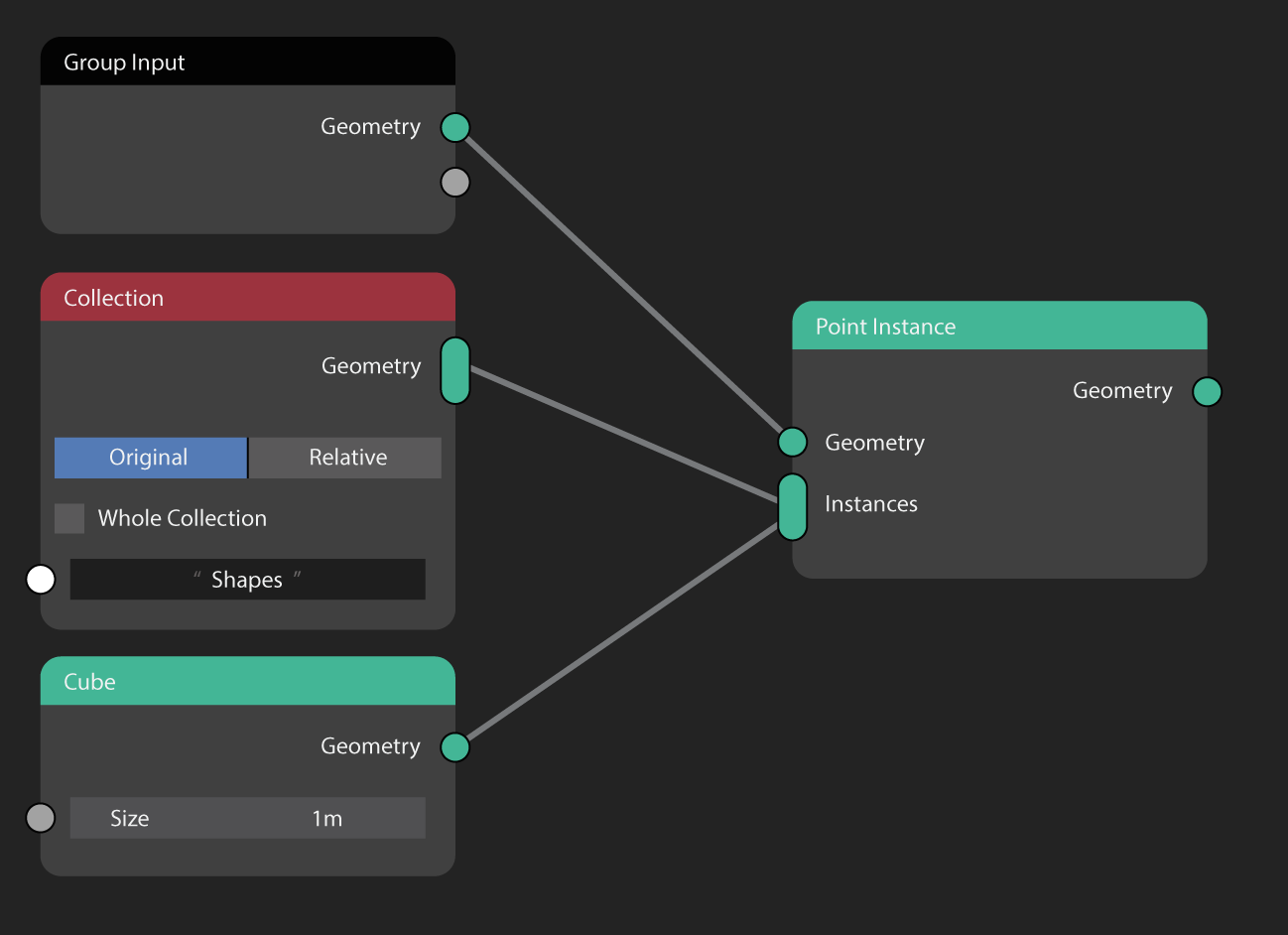Click the Point Instance Instances input socket
Screen dimensions: 1288x935
point(792,507)
